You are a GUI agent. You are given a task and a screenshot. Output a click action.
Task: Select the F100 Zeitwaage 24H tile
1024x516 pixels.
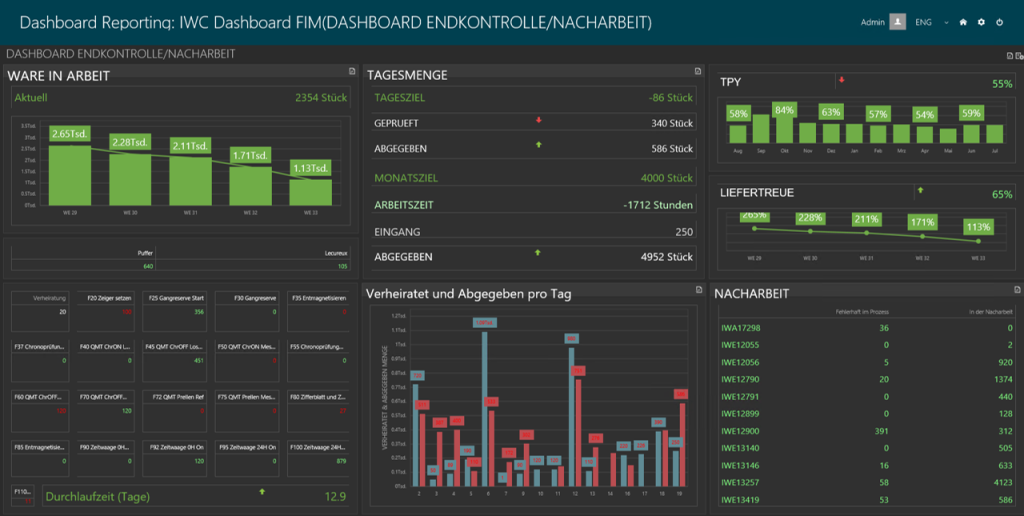[x=318, y=455]
